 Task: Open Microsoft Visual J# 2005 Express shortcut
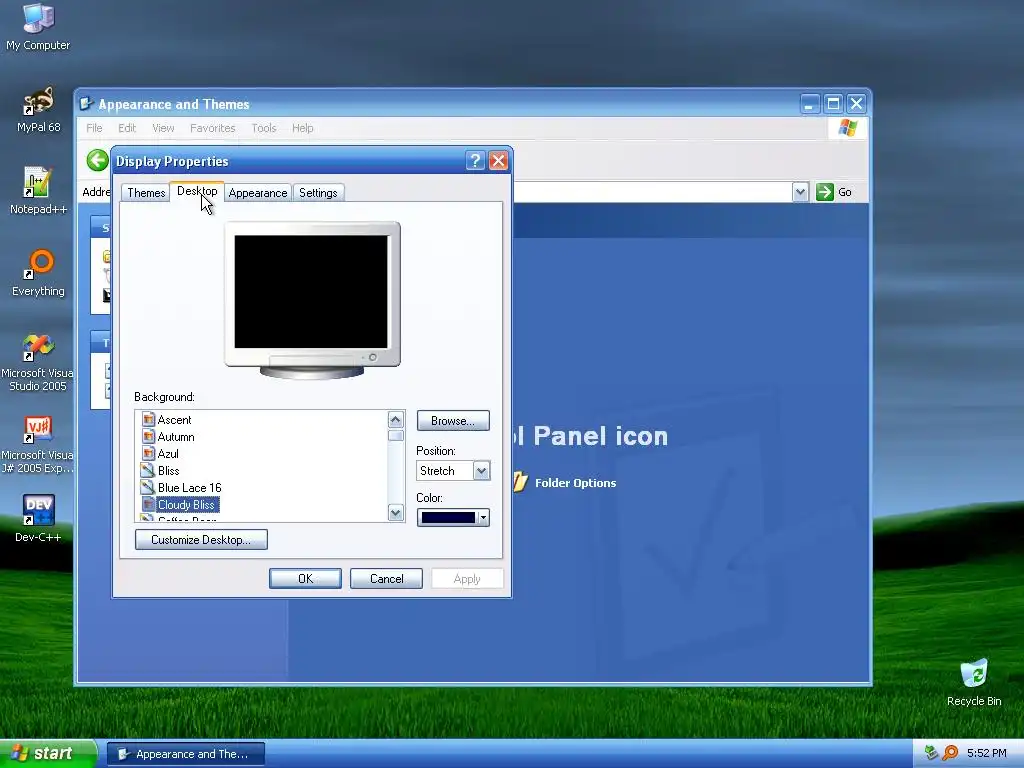(x=37, y=445)
